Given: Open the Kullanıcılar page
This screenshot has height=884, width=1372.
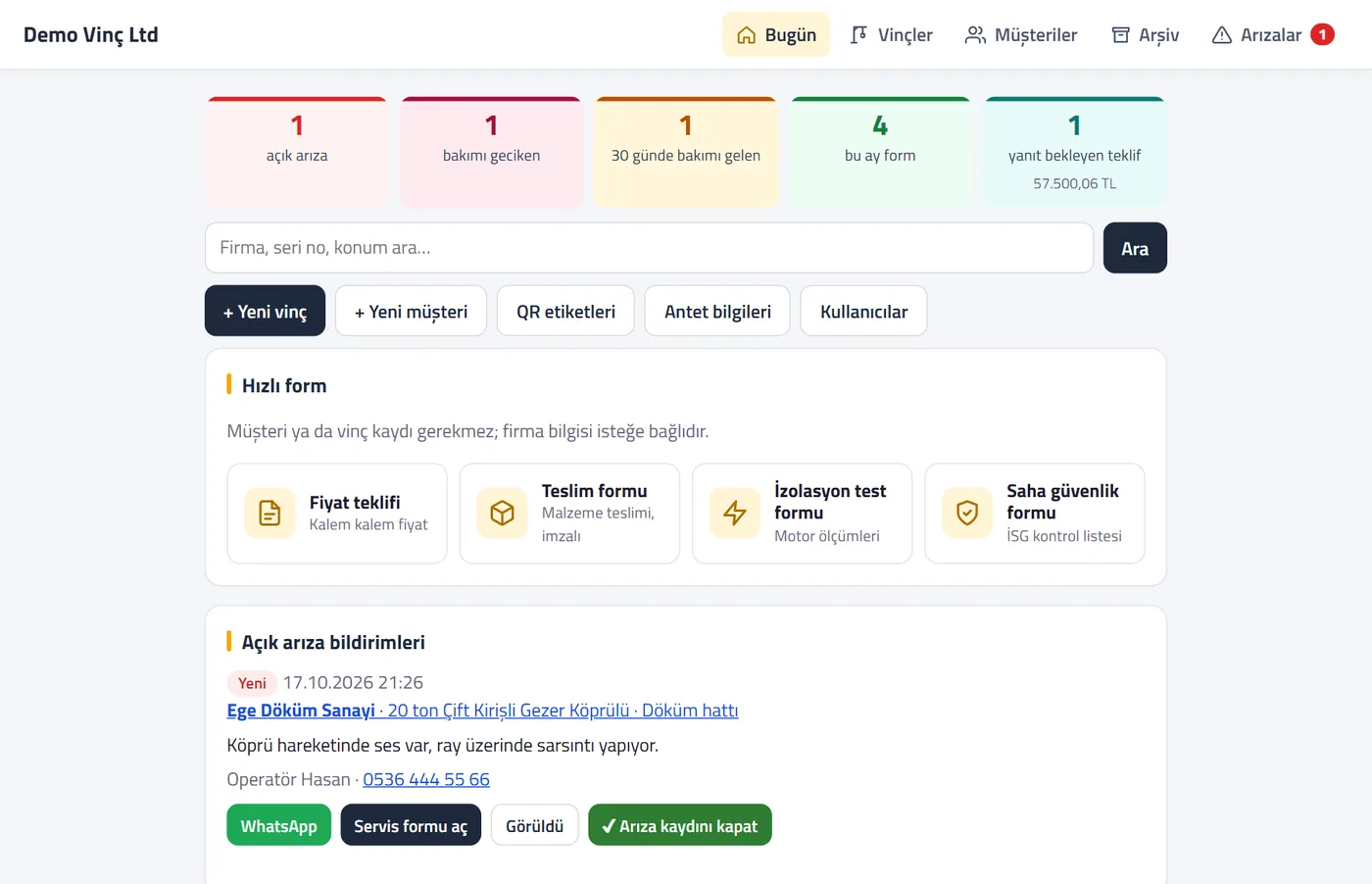Looking at the screenshot, I should point(863,311).
